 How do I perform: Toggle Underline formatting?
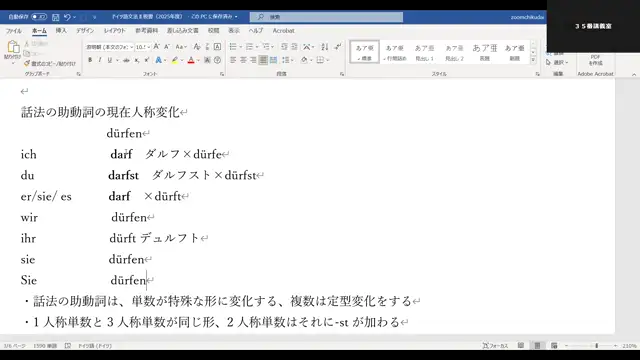point(109,60)
